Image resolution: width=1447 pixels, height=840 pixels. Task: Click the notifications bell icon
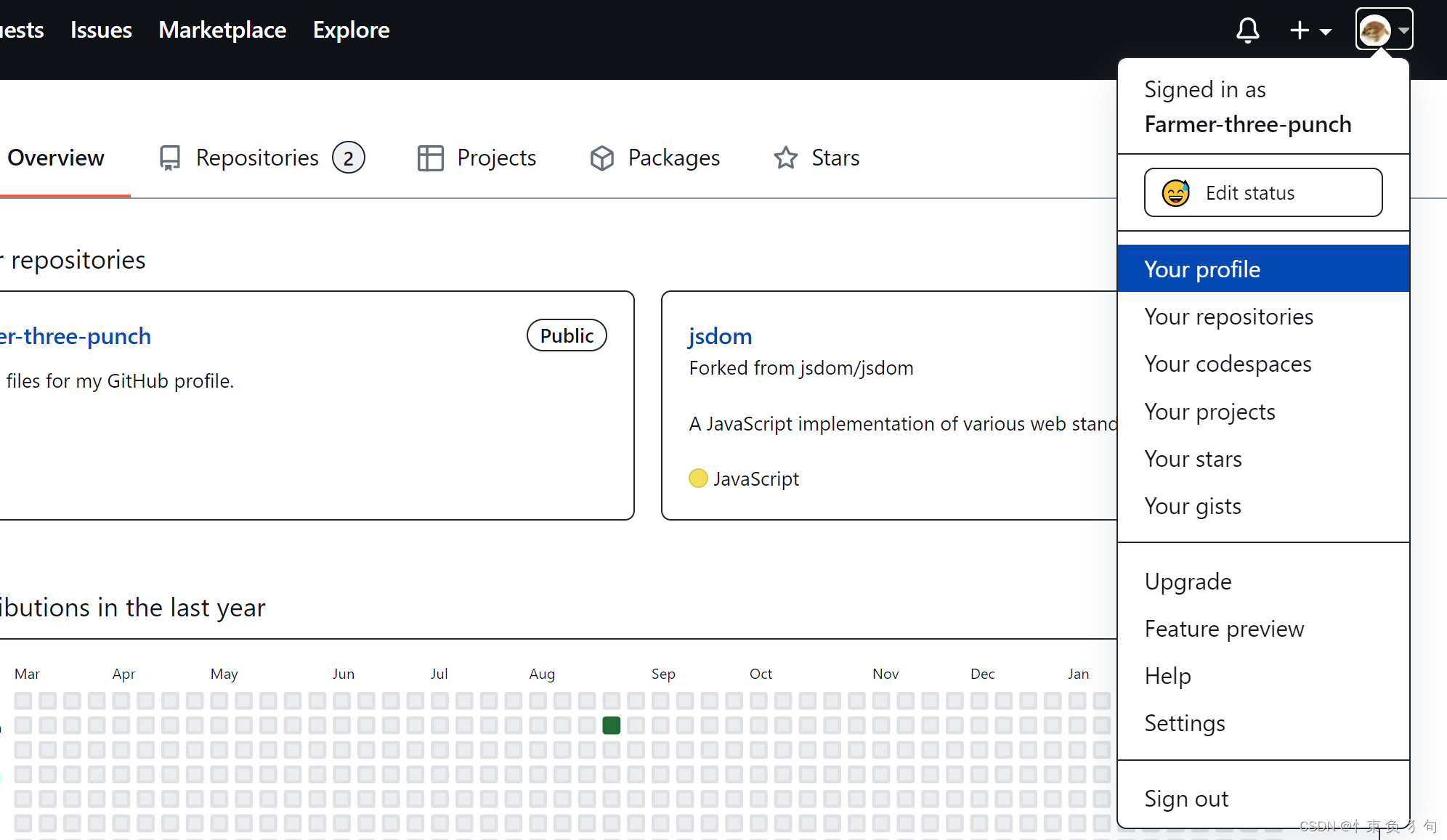[x=1247, y=30]
